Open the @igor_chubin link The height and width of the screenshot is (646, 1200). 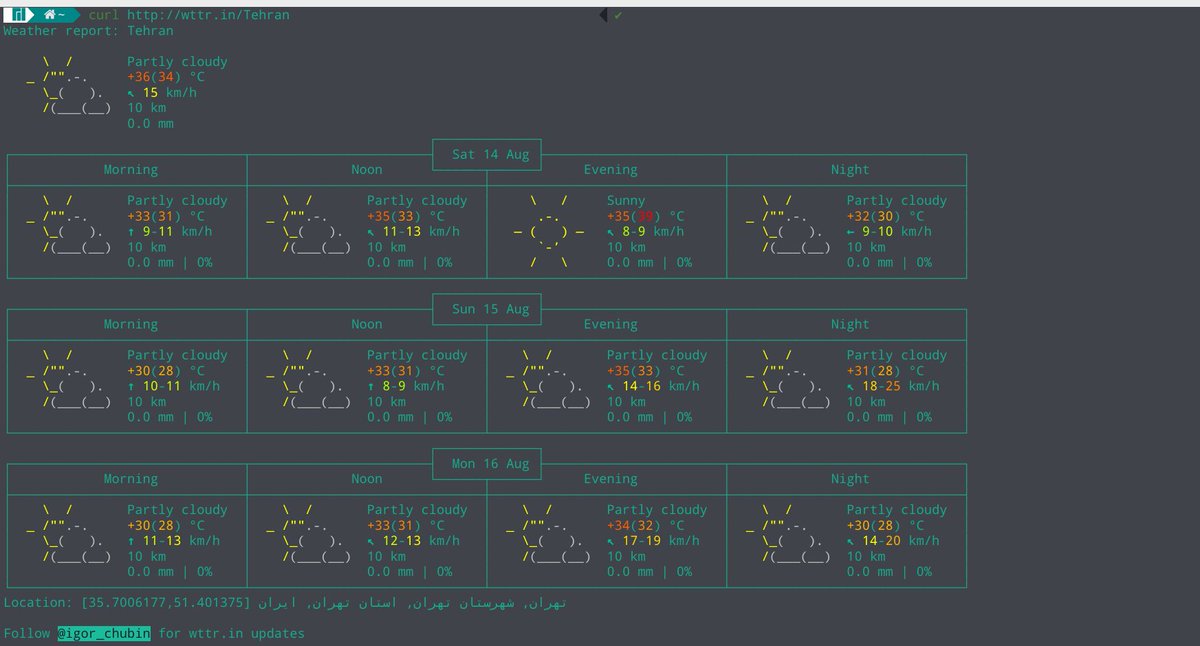click(103, 633)
